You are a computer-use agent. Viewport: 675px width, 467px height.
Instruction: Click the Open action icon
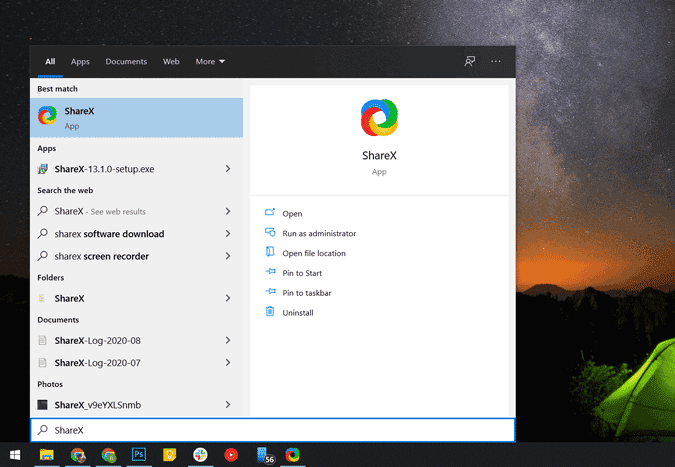point(270,212)
